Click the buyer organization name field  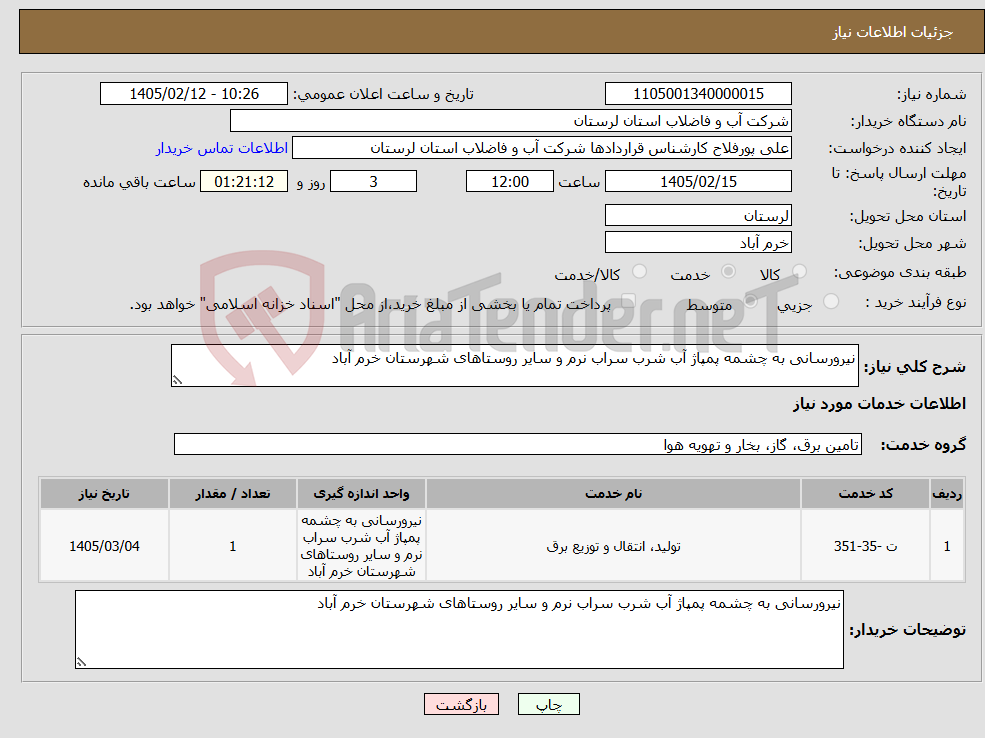click(x=511, y=121)
